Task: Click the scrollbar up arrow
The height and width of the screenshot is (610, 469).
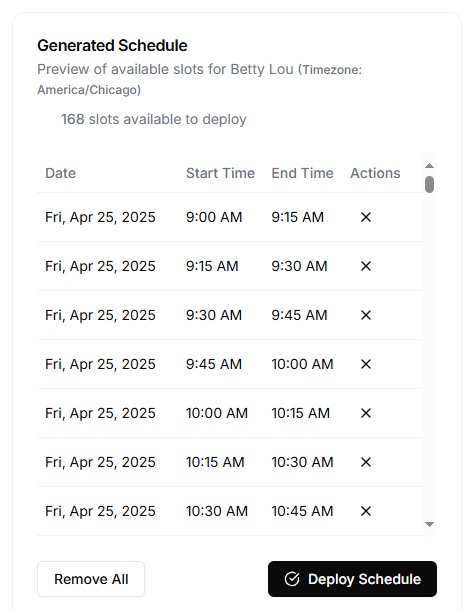Action: tap(429, 166)
